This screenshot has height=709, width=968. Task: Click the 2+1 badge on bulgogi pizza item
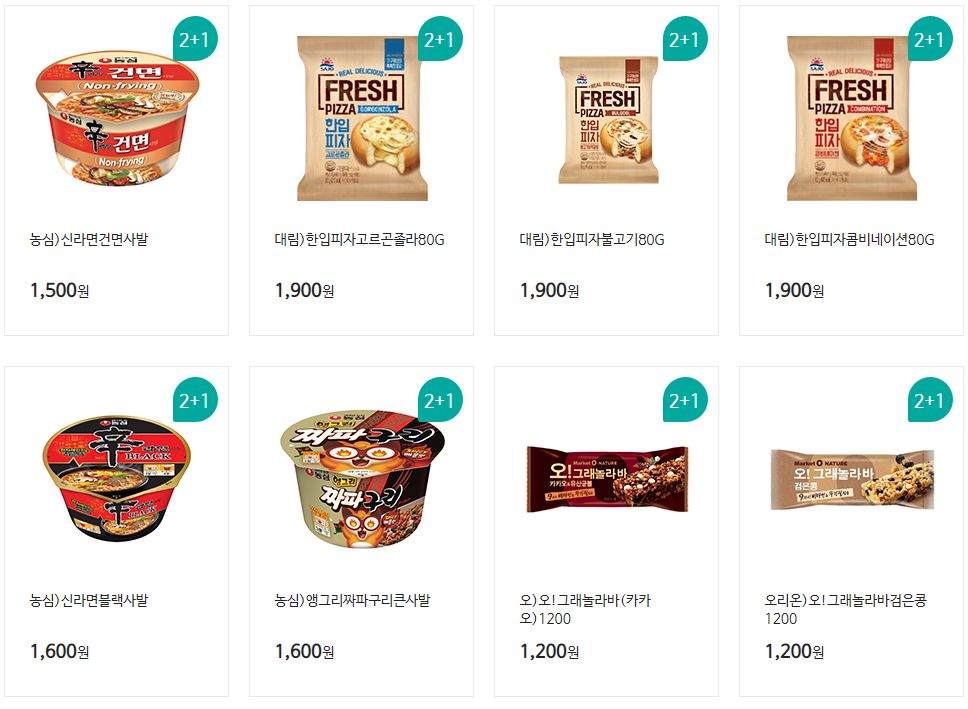684,39
